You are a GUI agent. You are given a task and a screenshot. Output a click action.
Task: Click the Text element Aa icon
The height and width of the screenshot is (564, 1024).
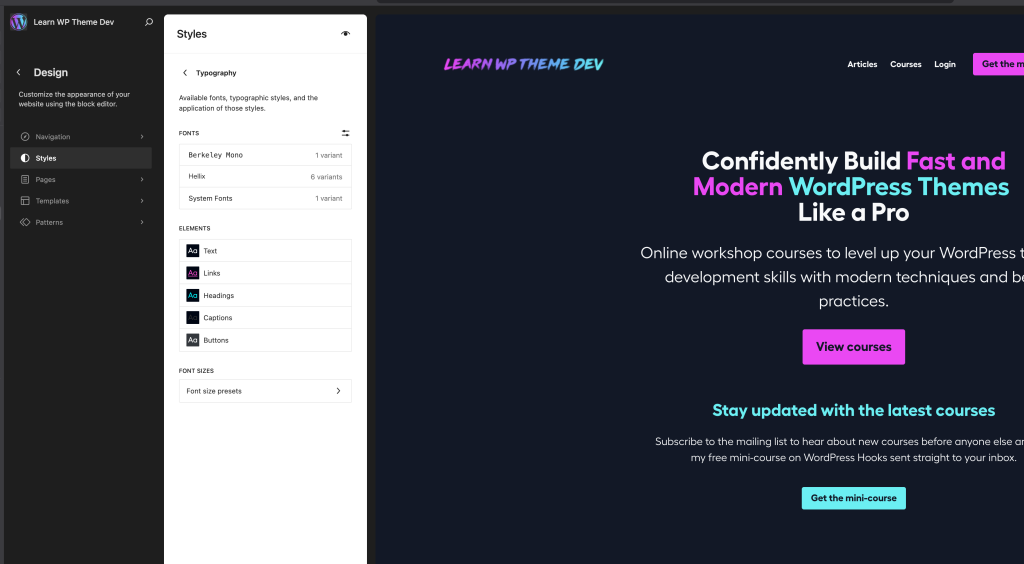point(193,251)
